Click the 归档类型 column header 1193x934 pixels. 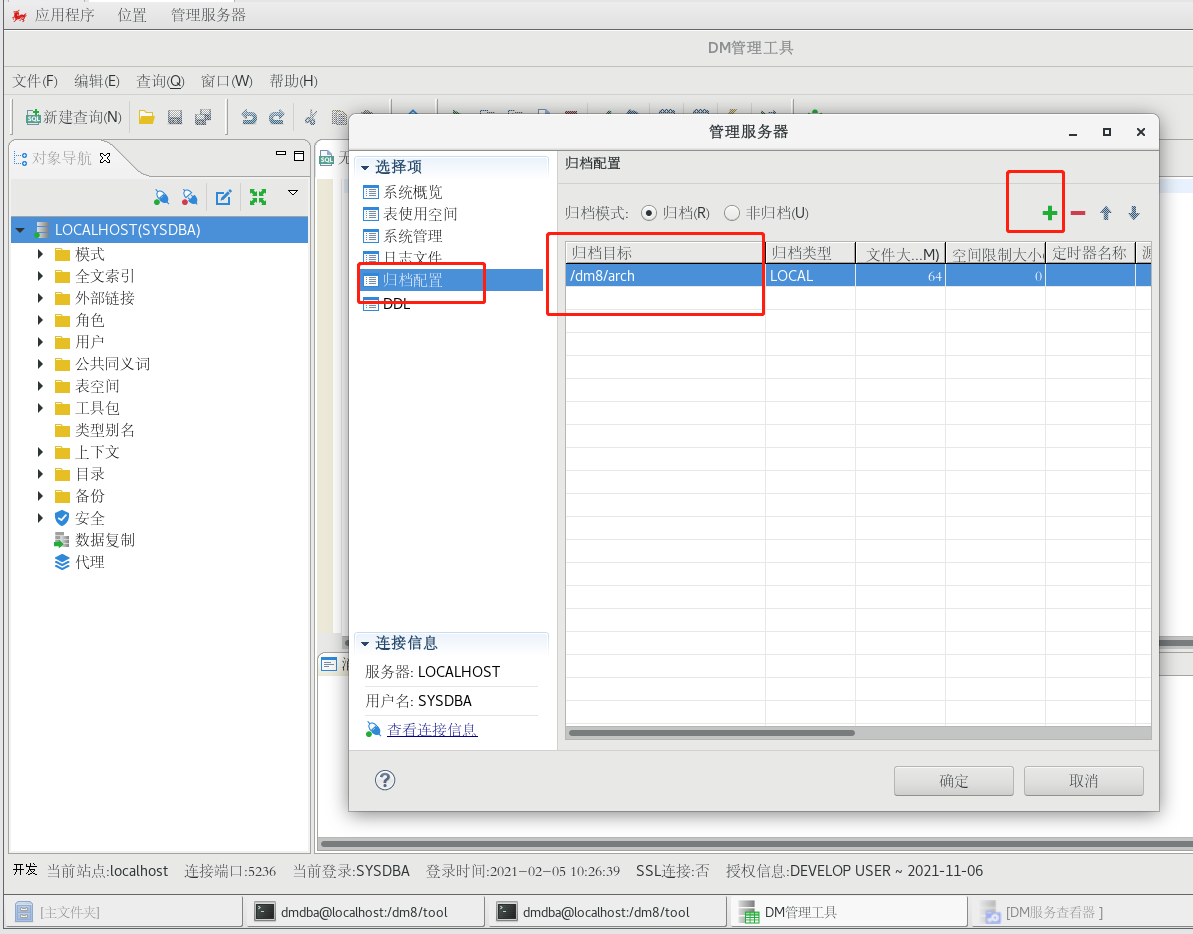click(810, 253)
